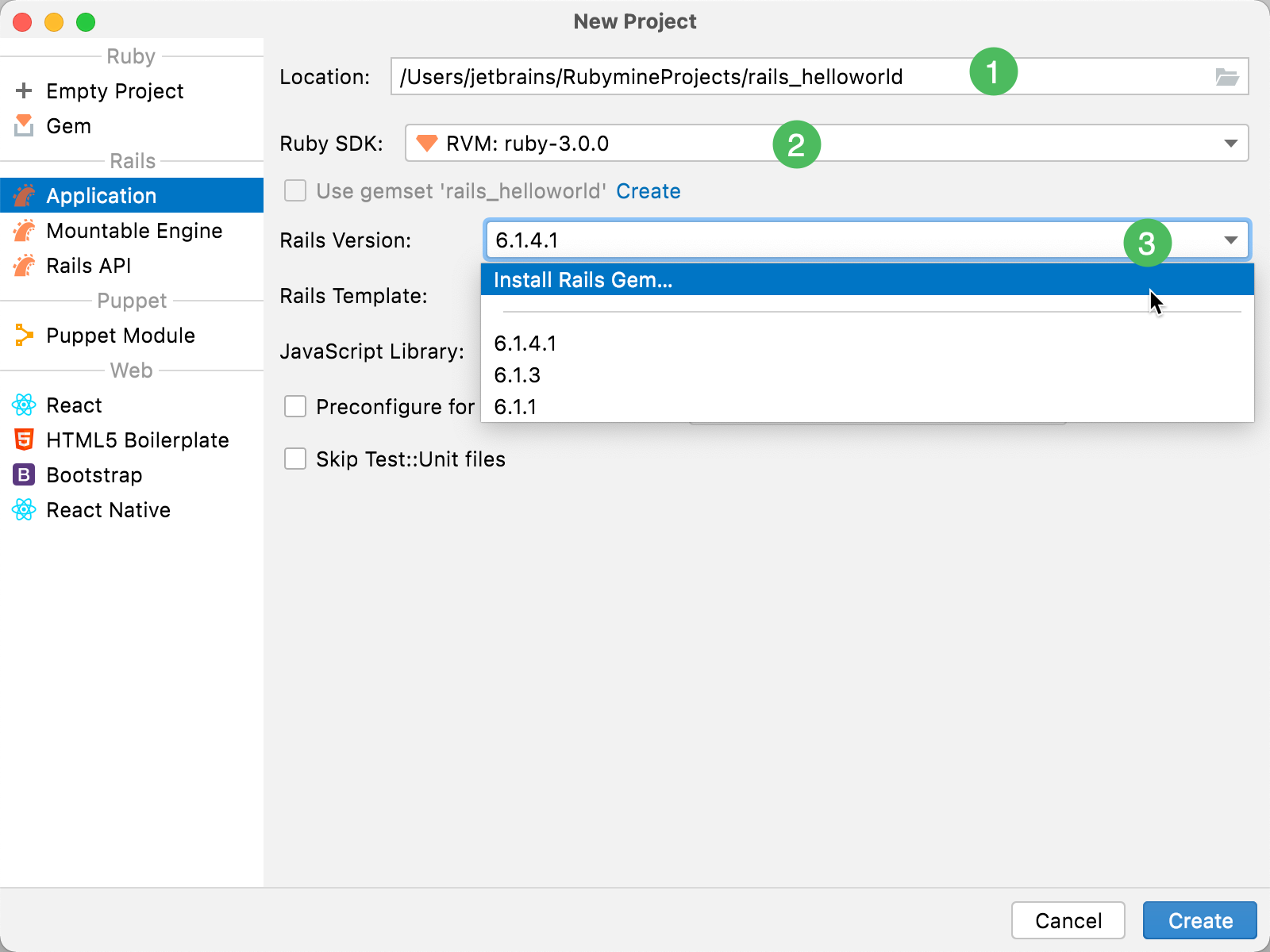
Task: Close the New Project window
Action: 22,22
